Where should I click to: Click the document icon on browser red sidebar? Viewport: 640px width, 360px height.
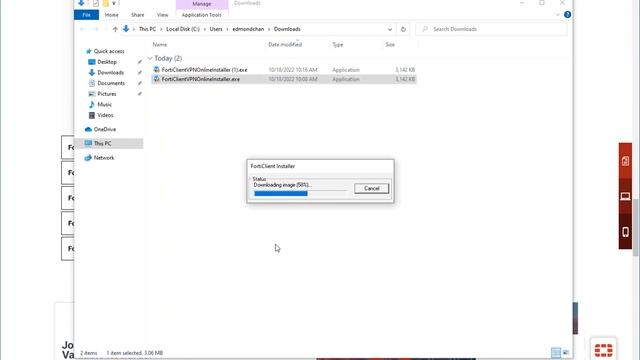point(625,161)
